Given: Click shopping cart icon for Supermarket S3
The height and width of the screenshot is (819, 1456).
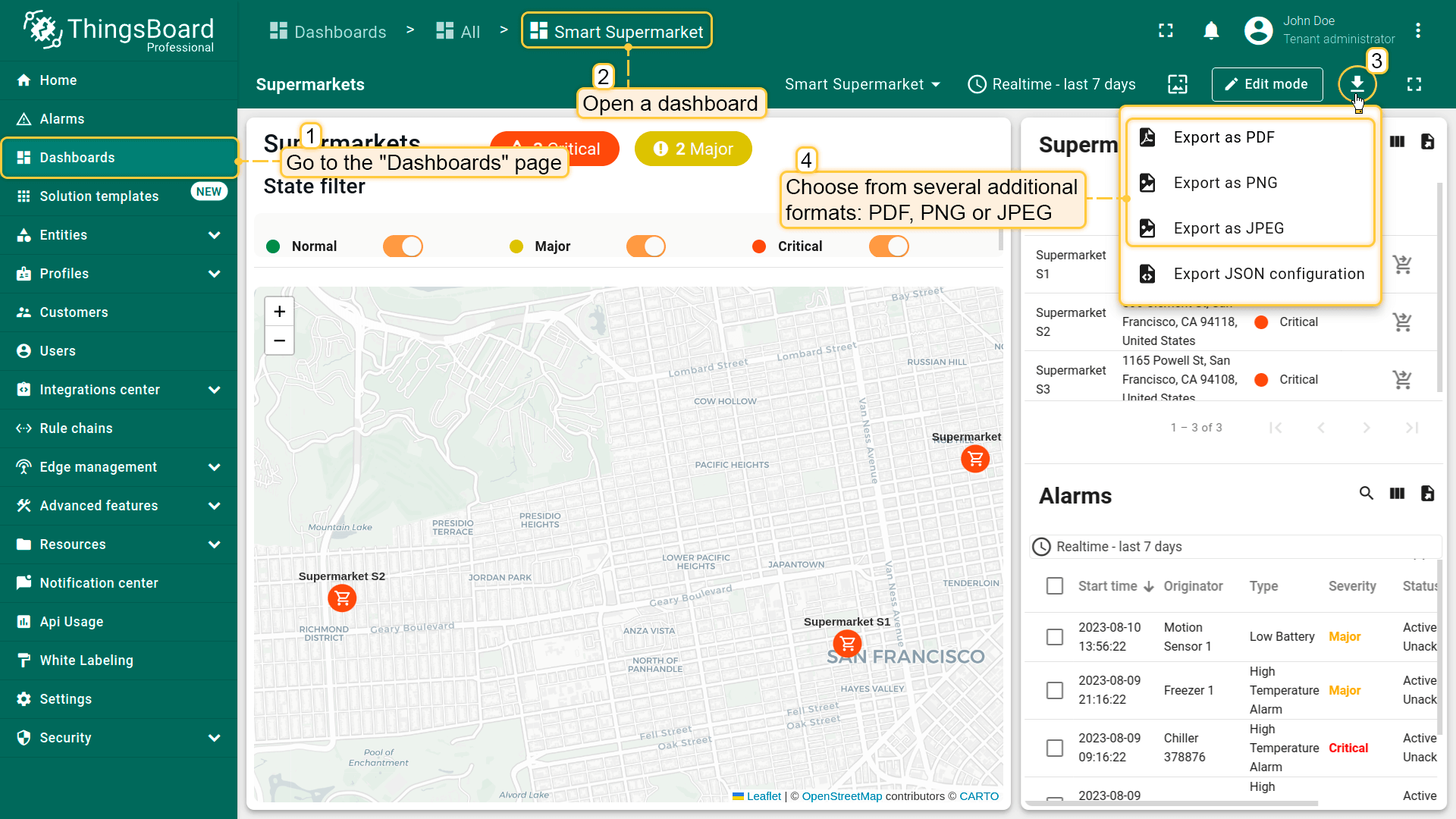Looking at the screenshot, I should 1402,379.
